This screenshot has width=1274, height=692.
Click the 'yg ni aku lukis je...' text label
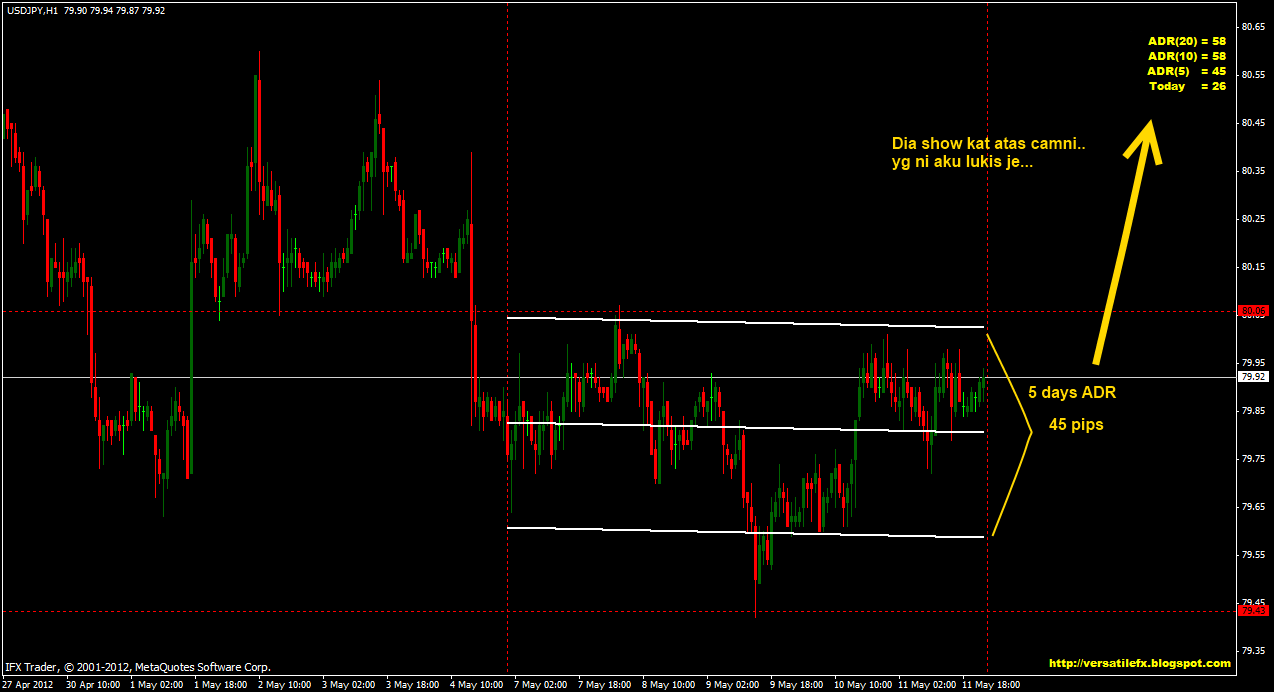pyautogui.click(x=962, y=162)
